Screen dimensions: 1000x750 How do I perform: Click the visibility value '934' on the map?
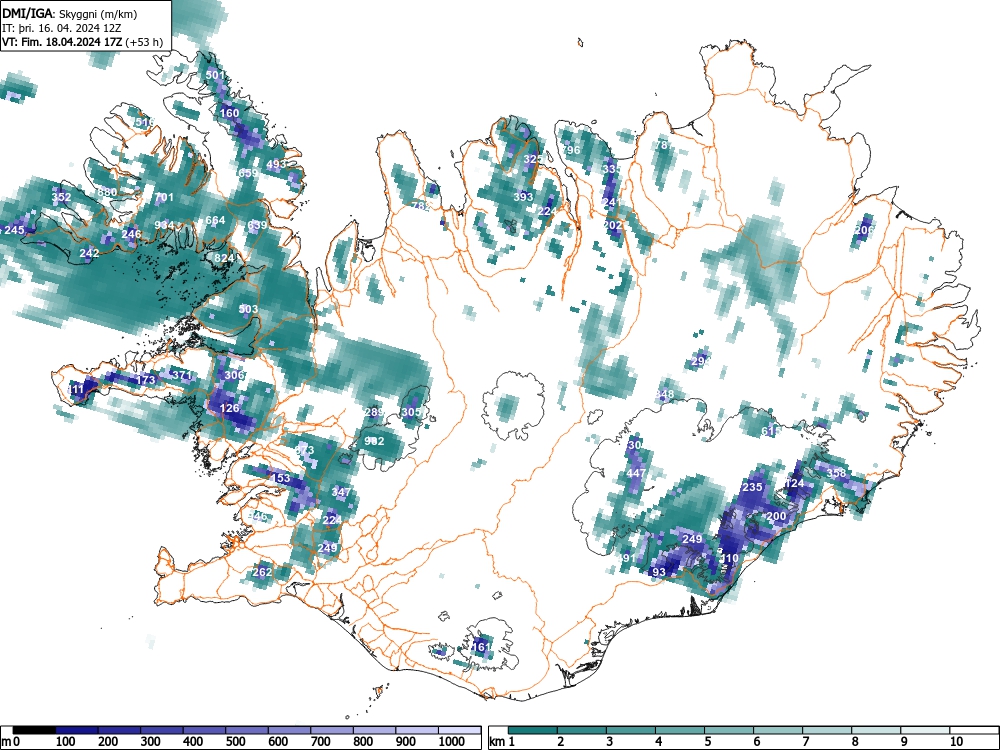164,225
